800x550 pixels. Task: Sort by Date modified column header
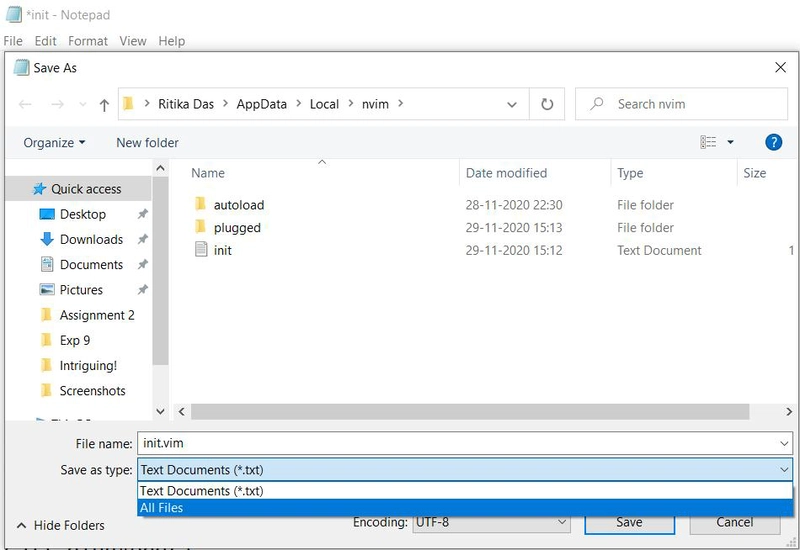click(506, 173)
